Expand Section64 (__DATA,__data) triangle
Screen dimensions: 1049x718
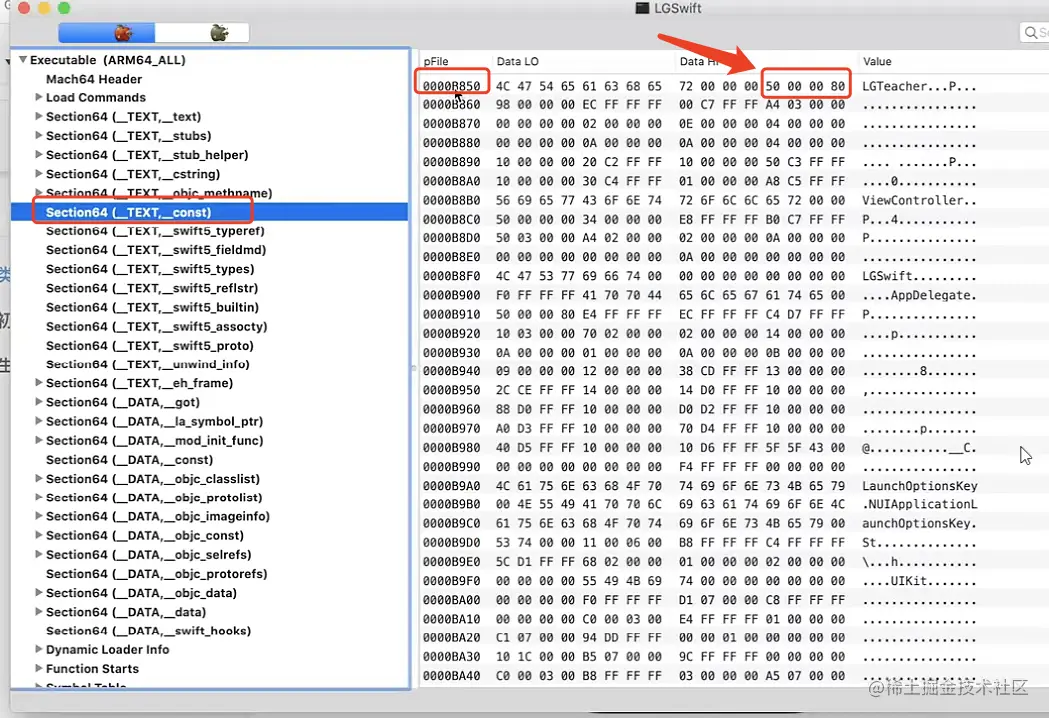(x=39, y=612)
